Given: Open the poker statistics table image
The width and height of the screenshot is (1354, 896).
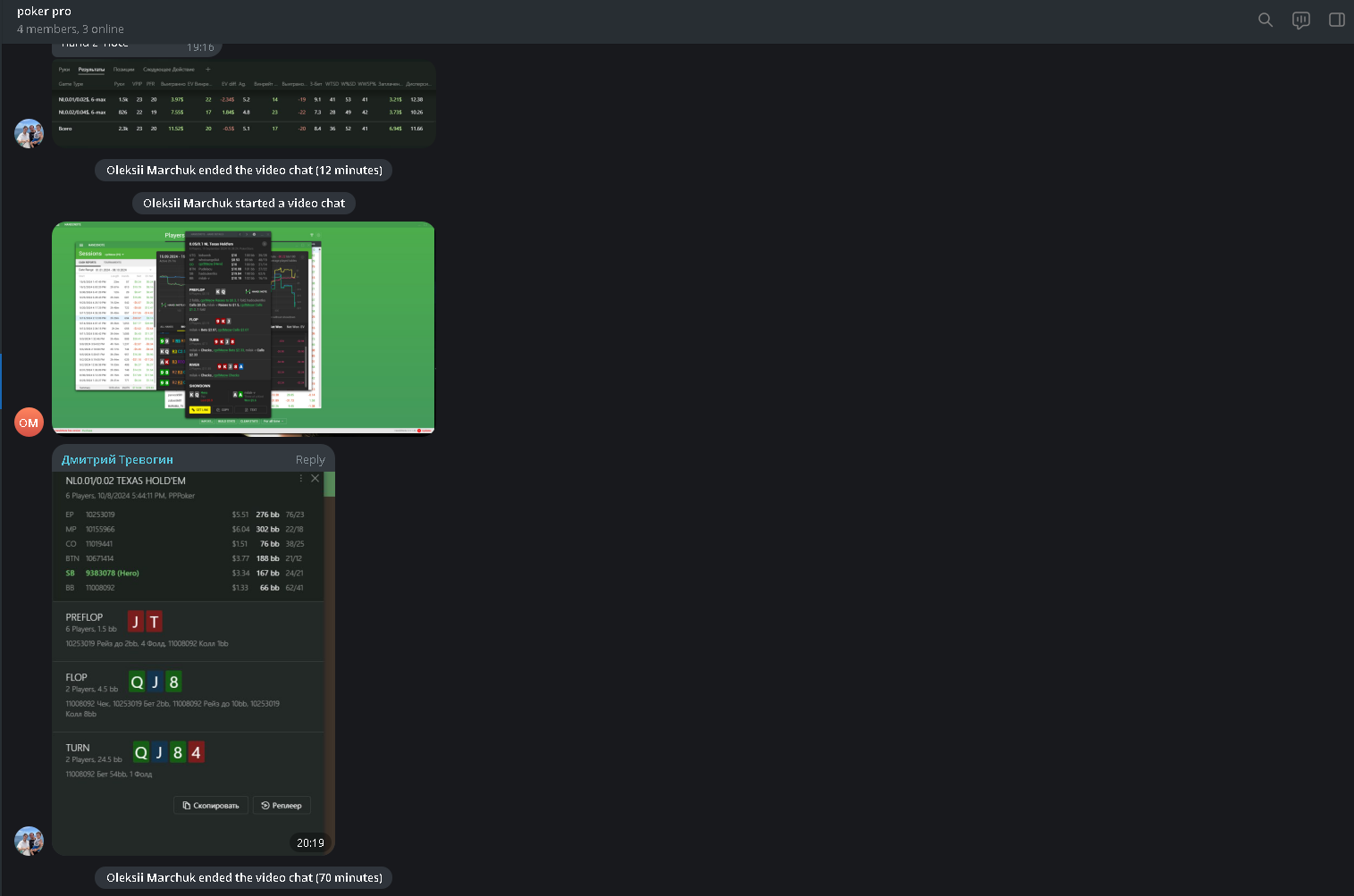Looking at the screenshot, I should tap(244, 103).
